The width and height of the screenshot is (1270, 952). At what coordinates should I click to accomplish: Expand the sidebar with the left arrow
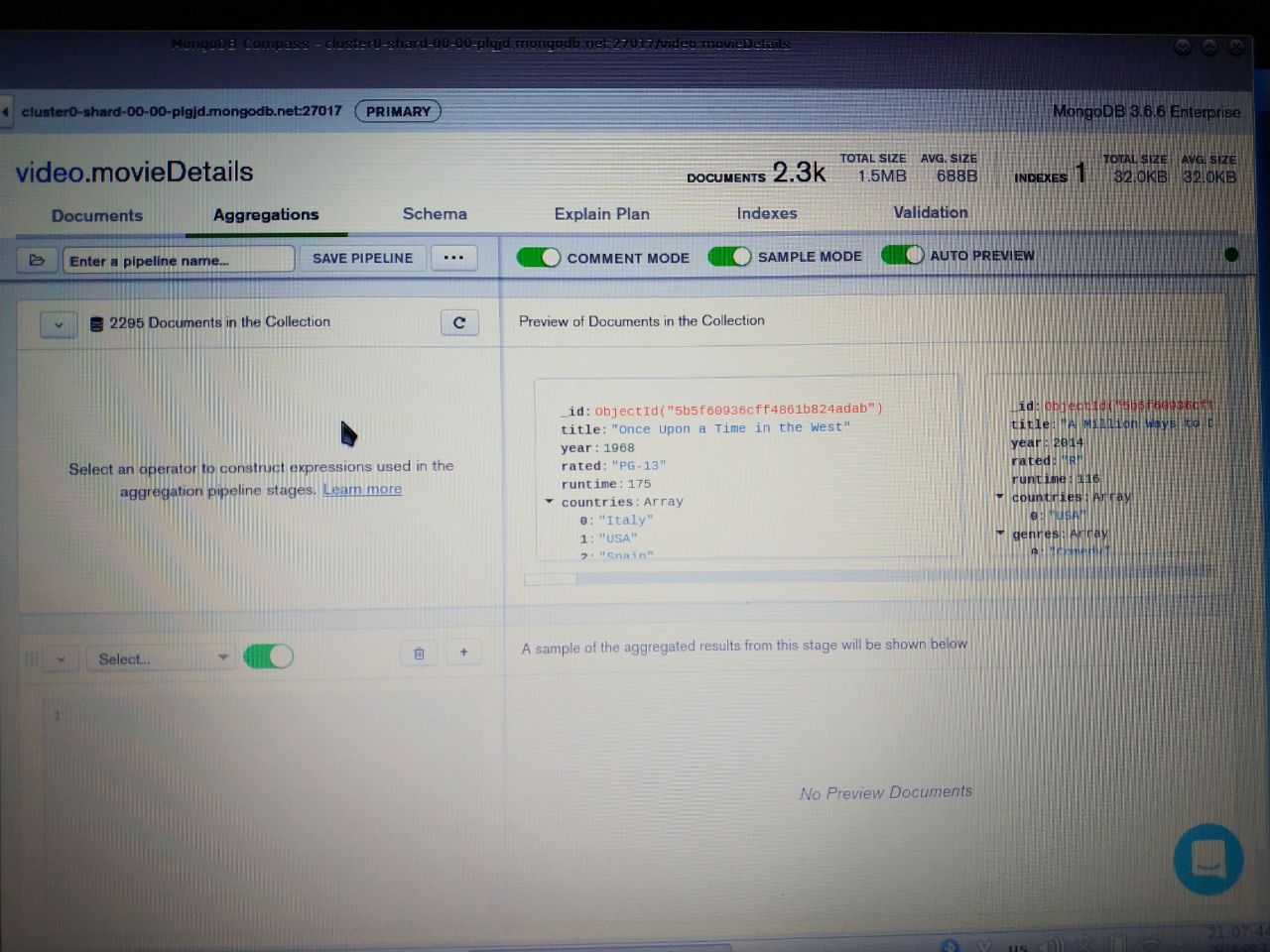pyautogui.click(x=5, y=112)
